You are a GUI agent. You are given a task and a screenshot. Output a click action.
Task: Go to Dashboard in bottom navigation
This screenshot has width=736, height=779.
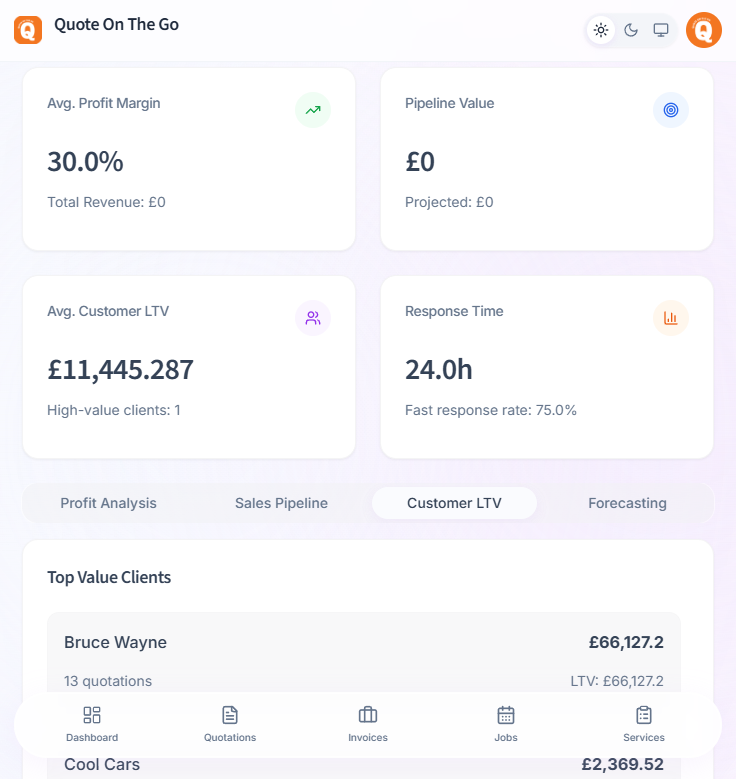point(92,724)
